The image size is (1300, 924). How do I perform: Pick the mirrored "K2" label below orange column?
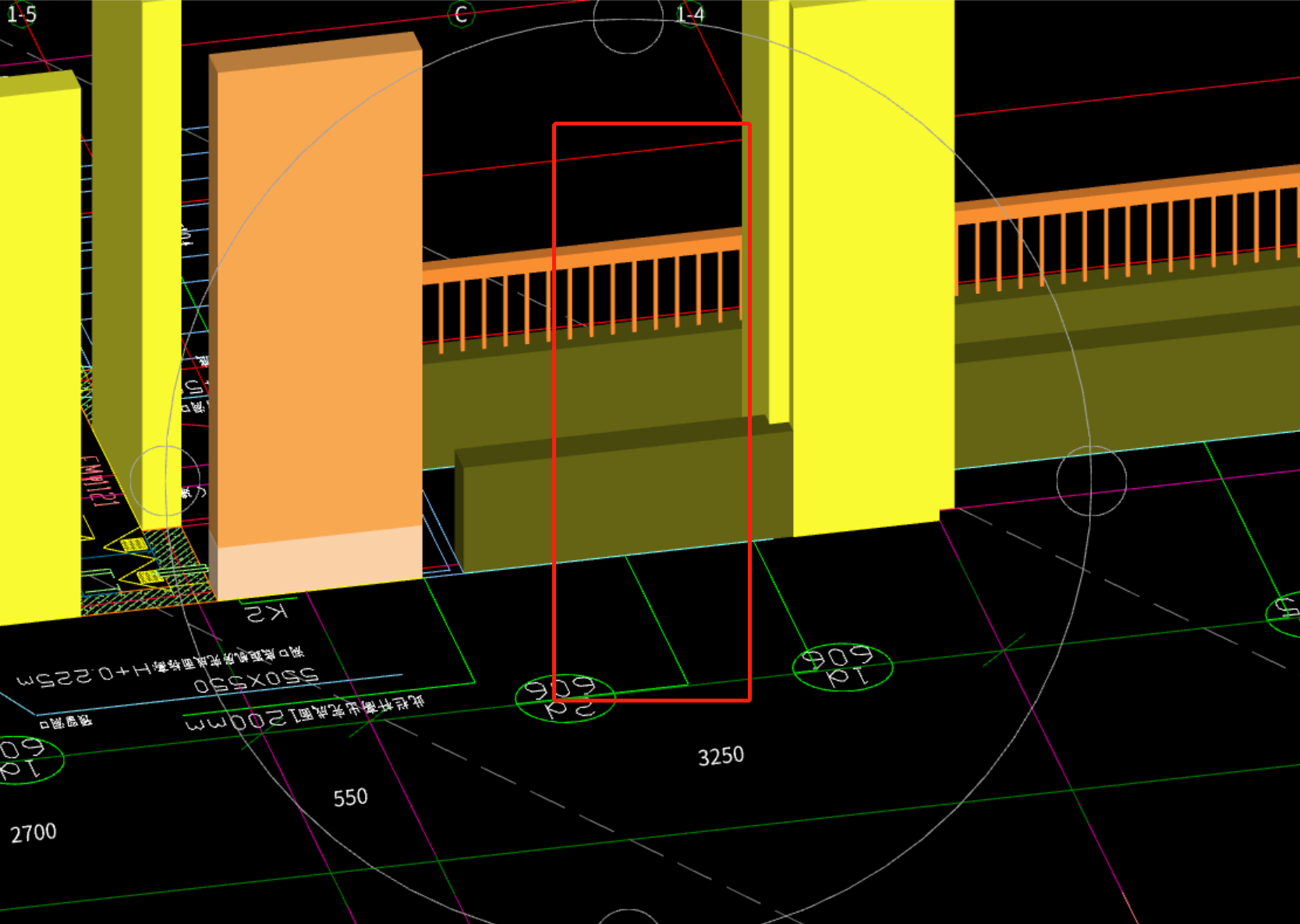click(267, 613)
